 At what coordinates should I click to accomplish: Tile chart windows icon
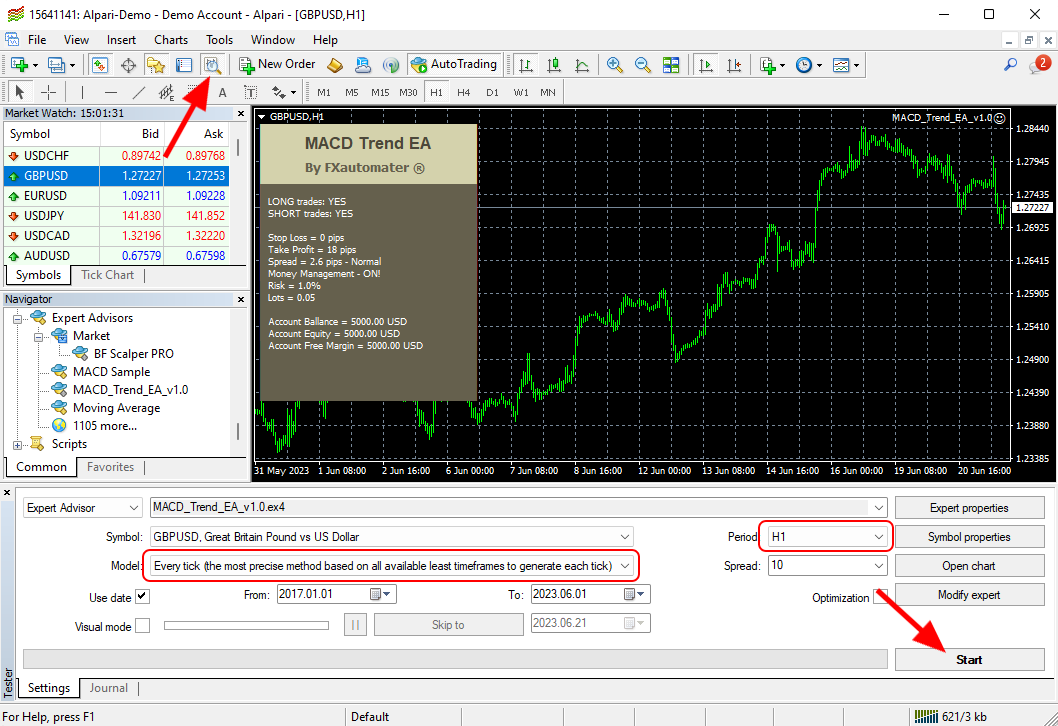pos(671,65)
